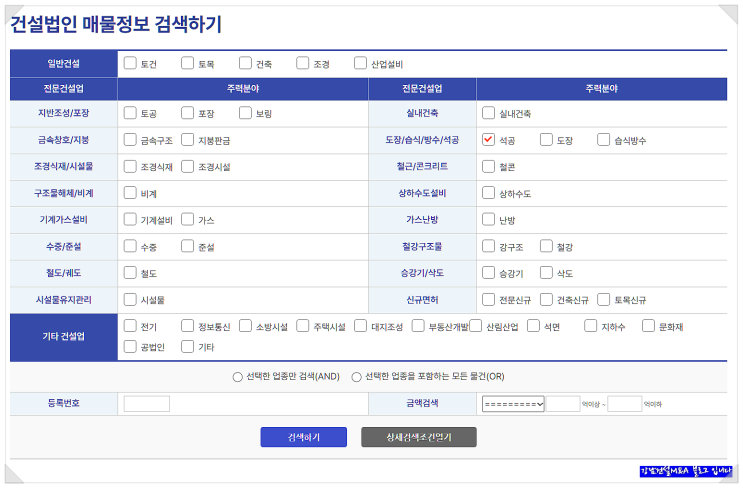
Task: Check the 삭도 checkbox
Action: click(546, 273)
